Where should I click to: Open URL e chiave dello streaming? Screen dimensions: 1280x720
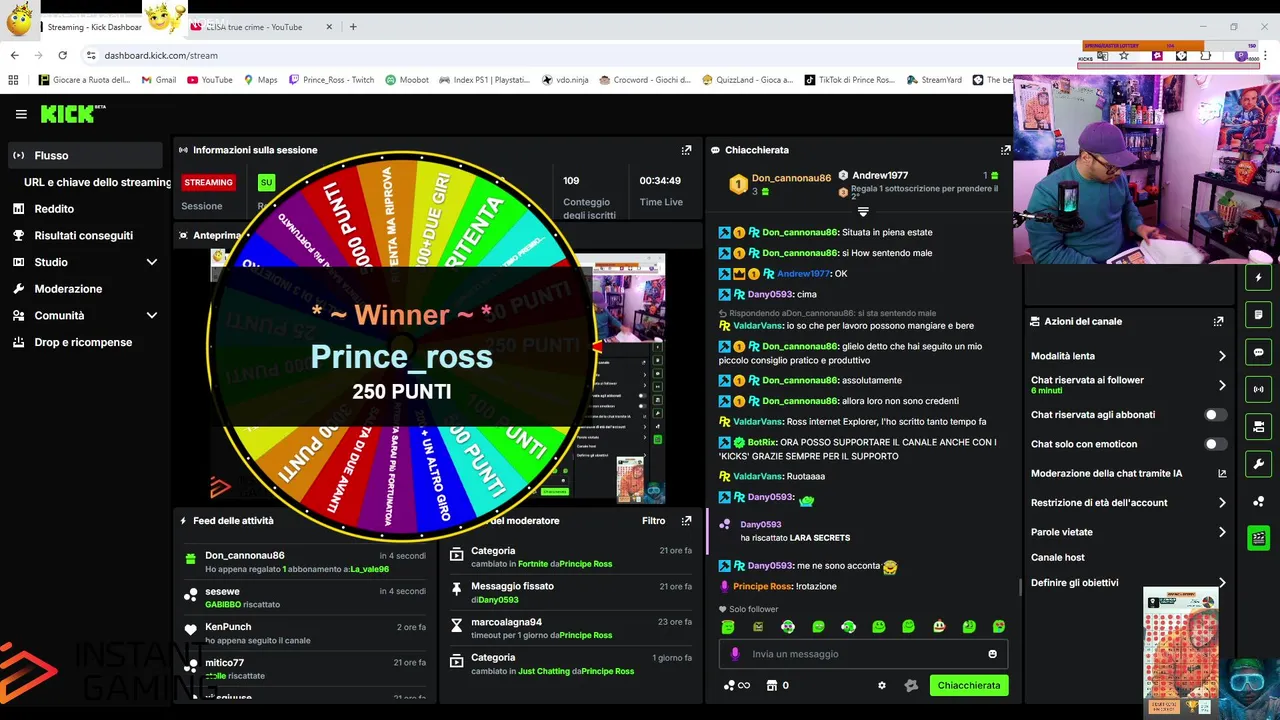[98, 182]
